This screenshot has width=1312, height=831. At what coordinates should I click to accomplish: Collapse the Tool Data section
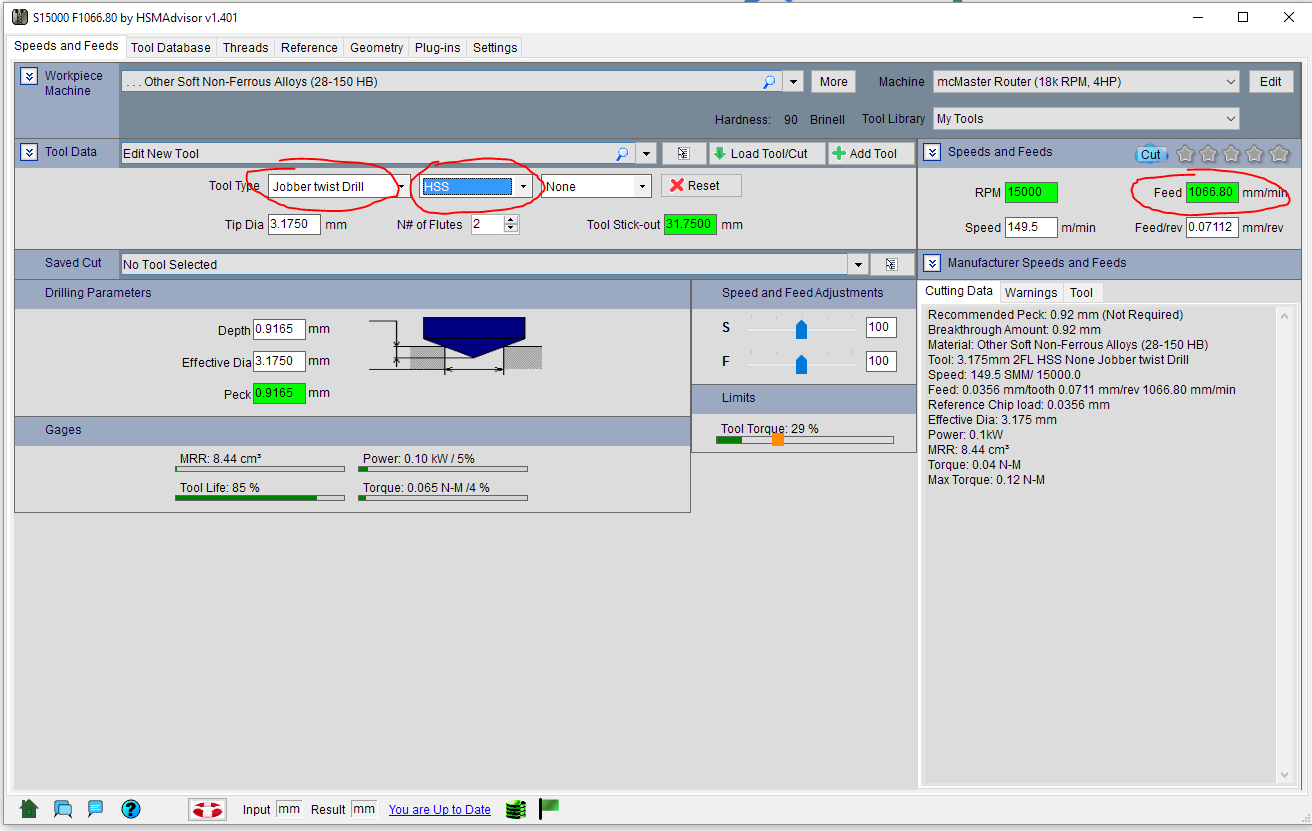coord(29,153)
